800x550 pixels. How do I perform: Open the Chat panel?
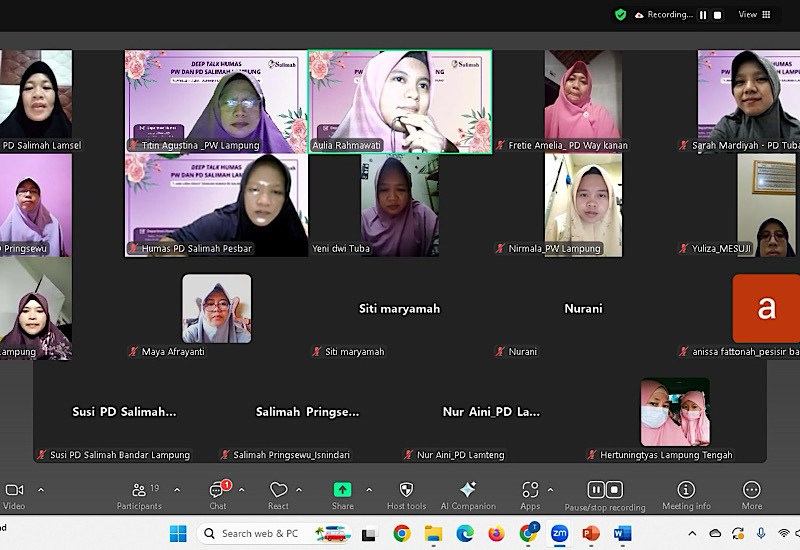click(x=218, y=496)
